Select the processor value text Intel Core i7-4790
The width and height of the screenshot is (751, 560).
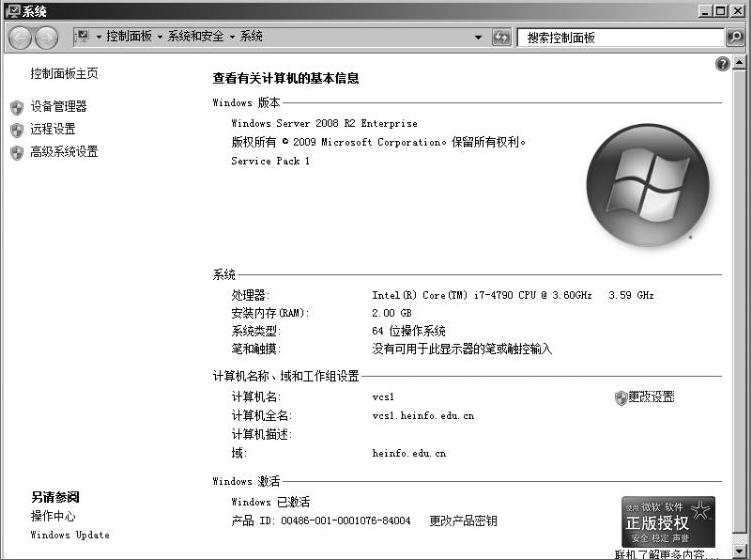(x=513, y=295)
